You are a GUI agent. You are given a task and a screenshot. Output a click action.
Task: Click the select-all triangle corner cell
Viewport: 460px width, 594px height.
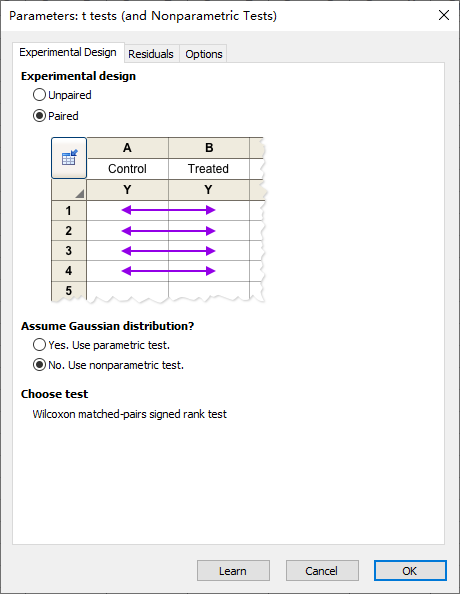(69, 190)
